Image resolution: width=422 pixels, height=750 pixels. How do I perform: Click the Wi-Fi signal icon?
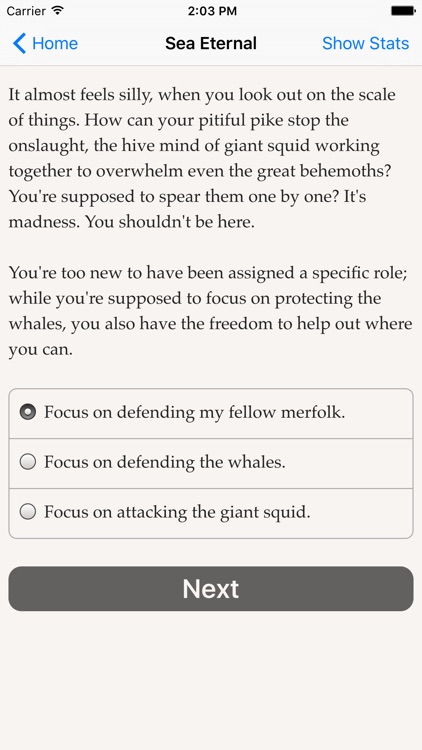point(58,11)
